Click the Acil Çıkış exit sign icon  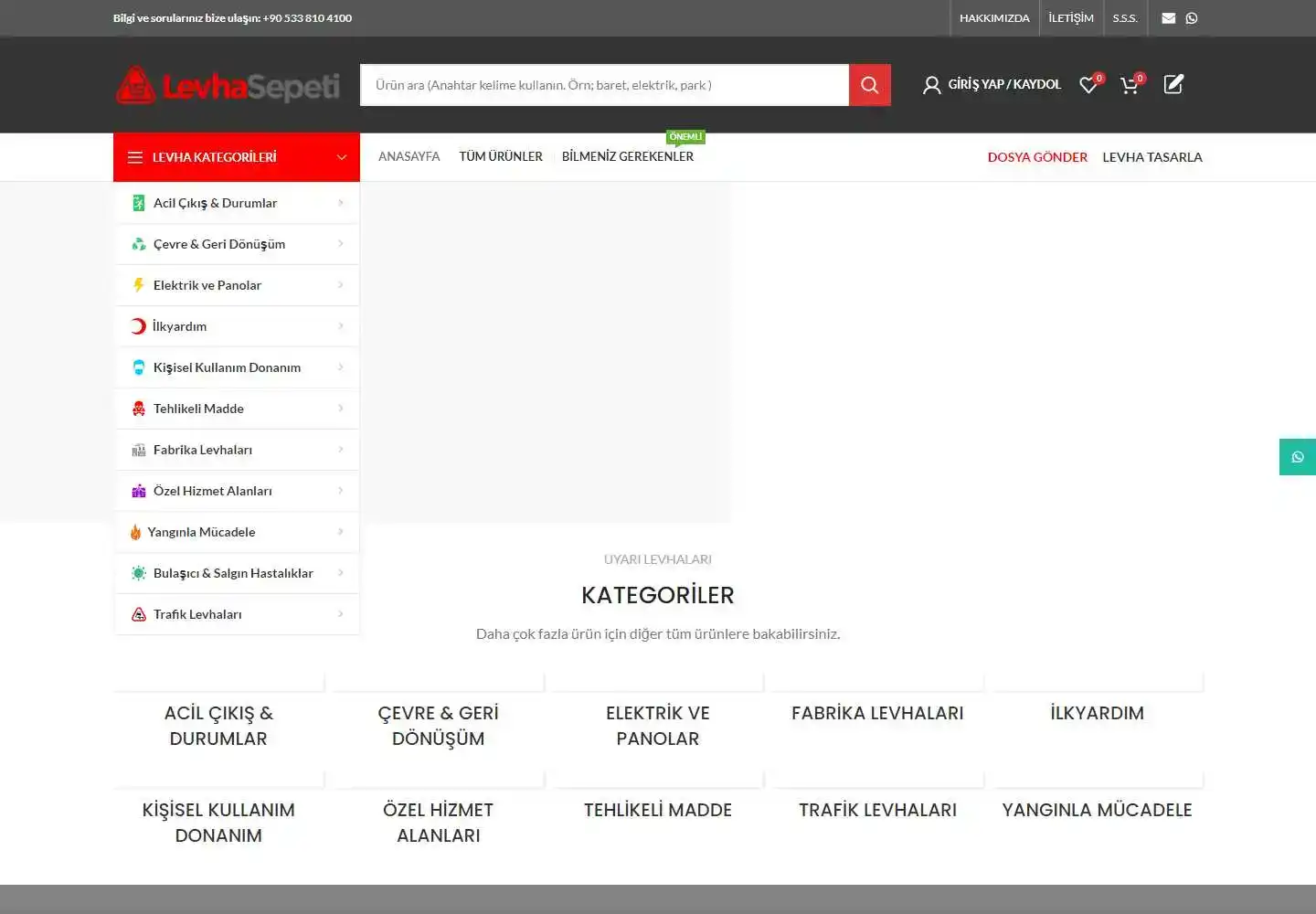click(x=139, y=203)
